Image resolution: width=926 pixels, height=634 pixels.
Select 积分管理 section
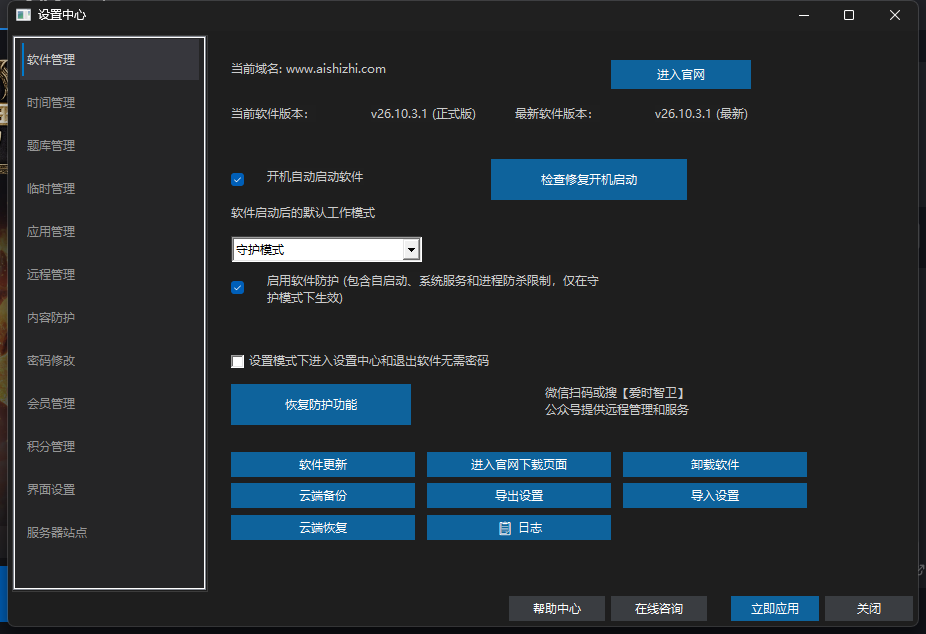[x=110, y=447]
